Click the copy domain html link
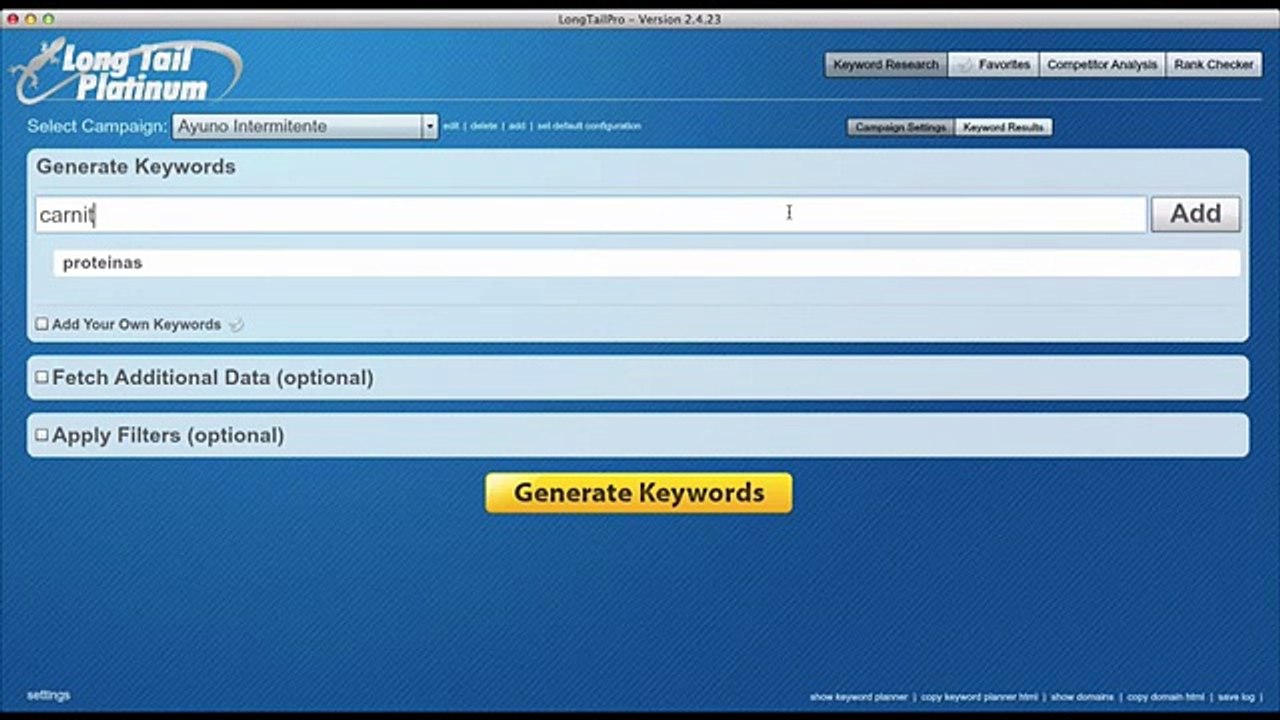1280x720 pixels. (1166, 697)
